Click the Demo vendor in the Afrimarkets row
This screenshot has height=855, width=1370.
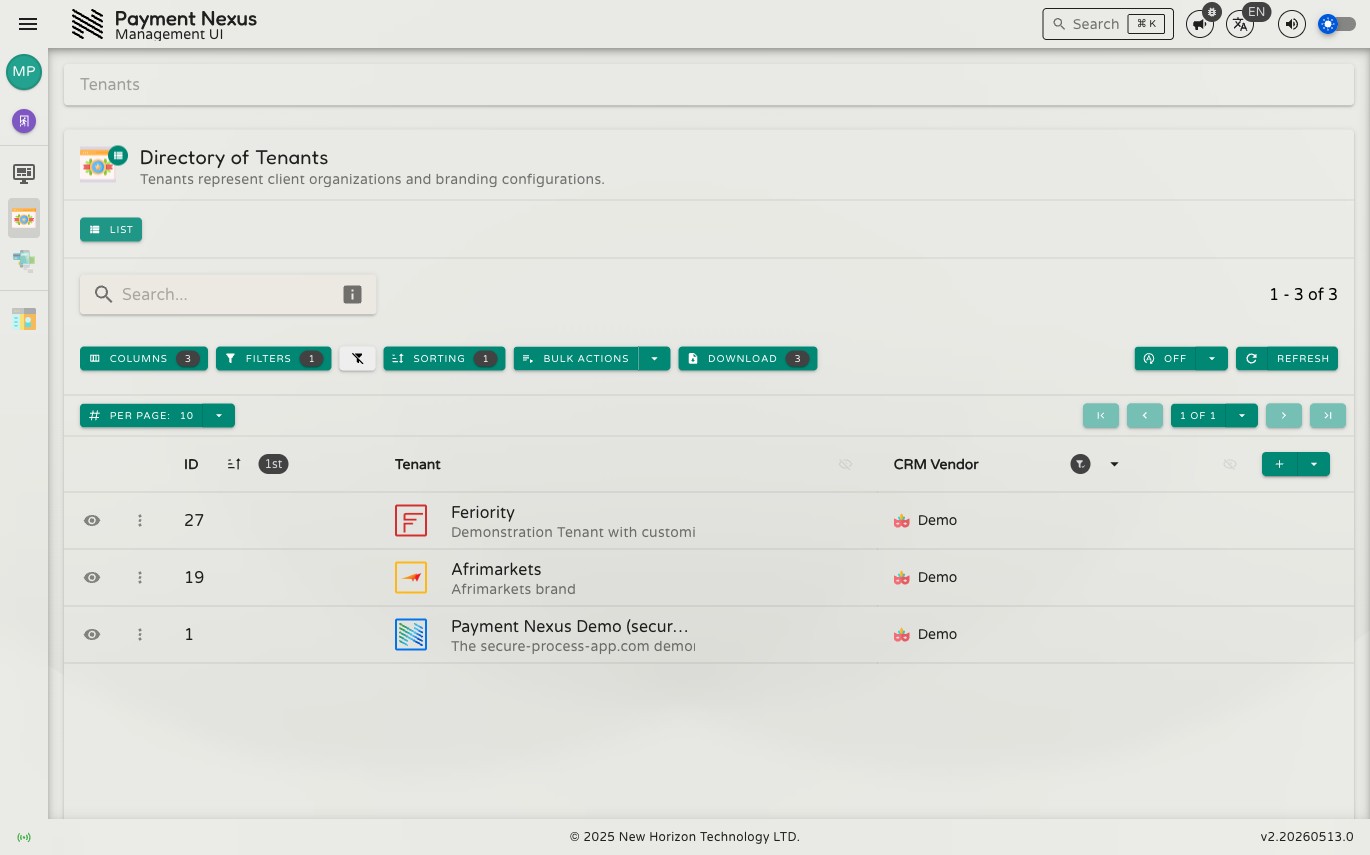pyautogui.click(x=926, y=577)
